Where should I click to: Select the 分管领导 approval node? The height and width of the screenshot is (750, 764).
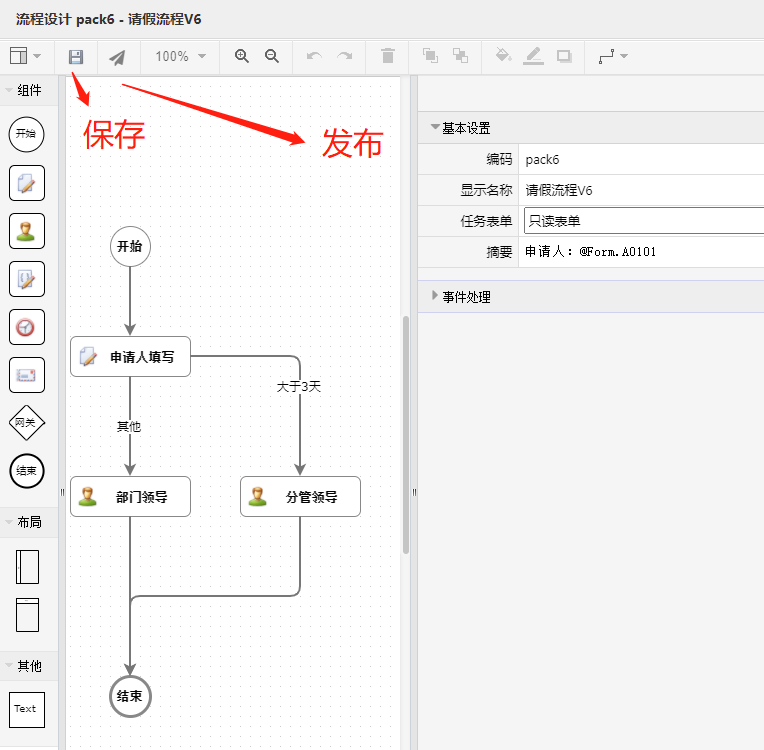(x=300, y=497)
